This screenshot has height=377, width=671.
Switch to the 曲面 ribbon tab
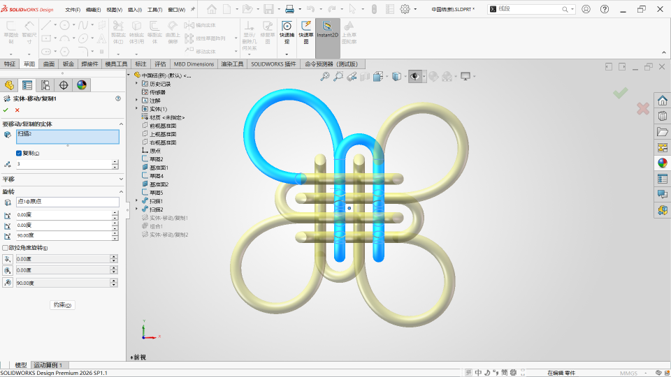(x=49, y=64)
